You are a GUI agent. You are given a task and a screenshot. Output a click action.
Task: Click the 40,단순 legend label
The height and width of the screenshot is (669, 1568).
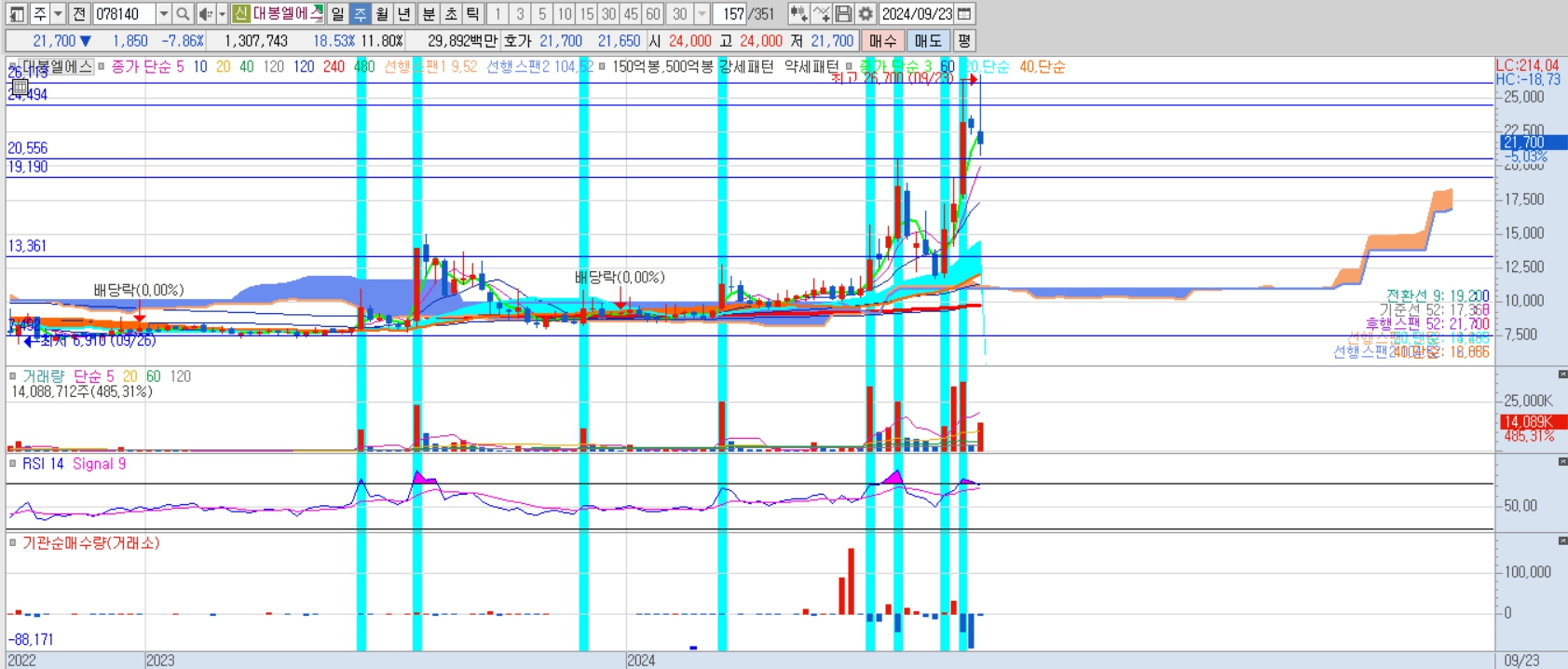1043,67
